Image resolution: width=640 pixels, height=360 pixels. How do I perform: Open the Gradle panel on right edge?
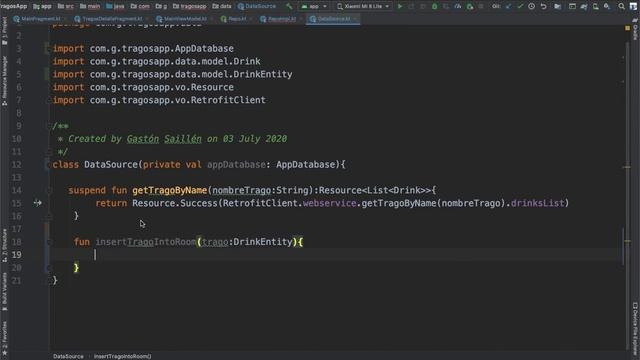coord(635,29)
